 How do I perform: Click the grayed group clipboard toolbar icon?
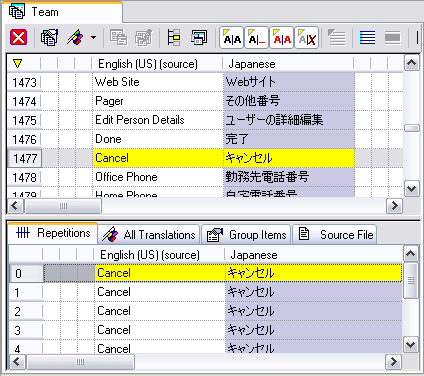[x=143, y=37]
